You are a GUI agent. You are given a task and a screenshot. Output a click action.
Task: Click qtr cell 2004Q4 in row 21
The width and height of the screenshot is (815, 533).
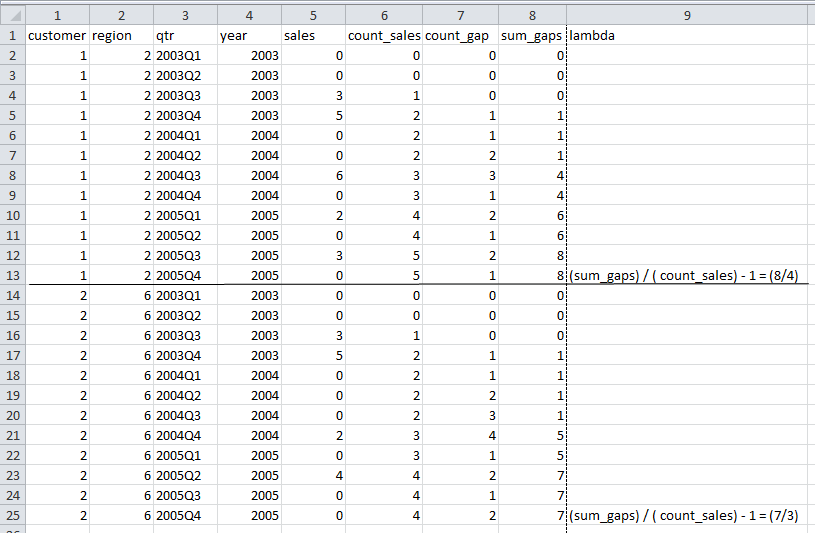[186, 436]
